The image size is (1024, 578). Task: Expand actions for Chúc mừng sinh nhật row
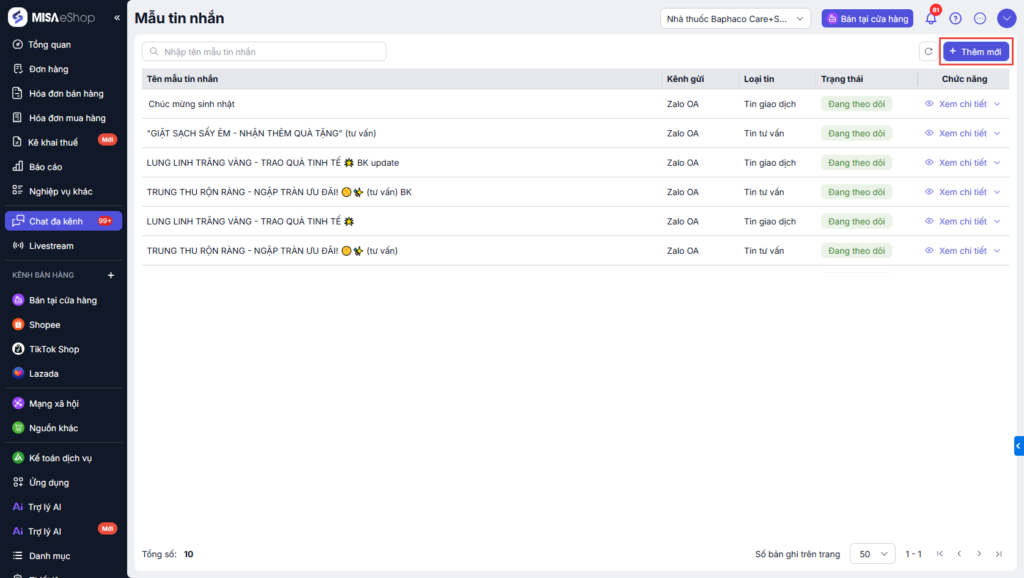(x=997, y=104)
